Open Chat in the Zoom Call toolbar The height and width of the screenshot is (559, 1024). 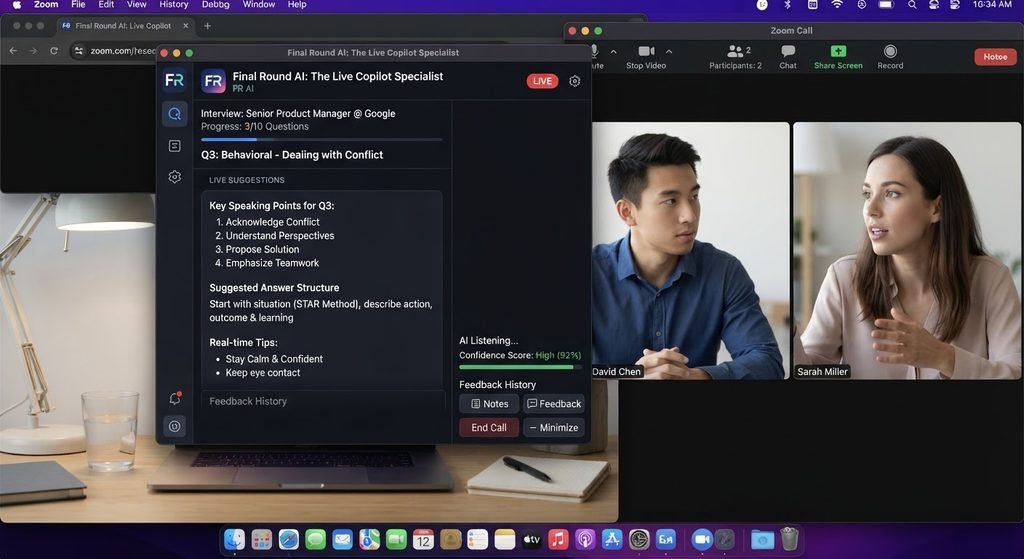tap(788, 57)
